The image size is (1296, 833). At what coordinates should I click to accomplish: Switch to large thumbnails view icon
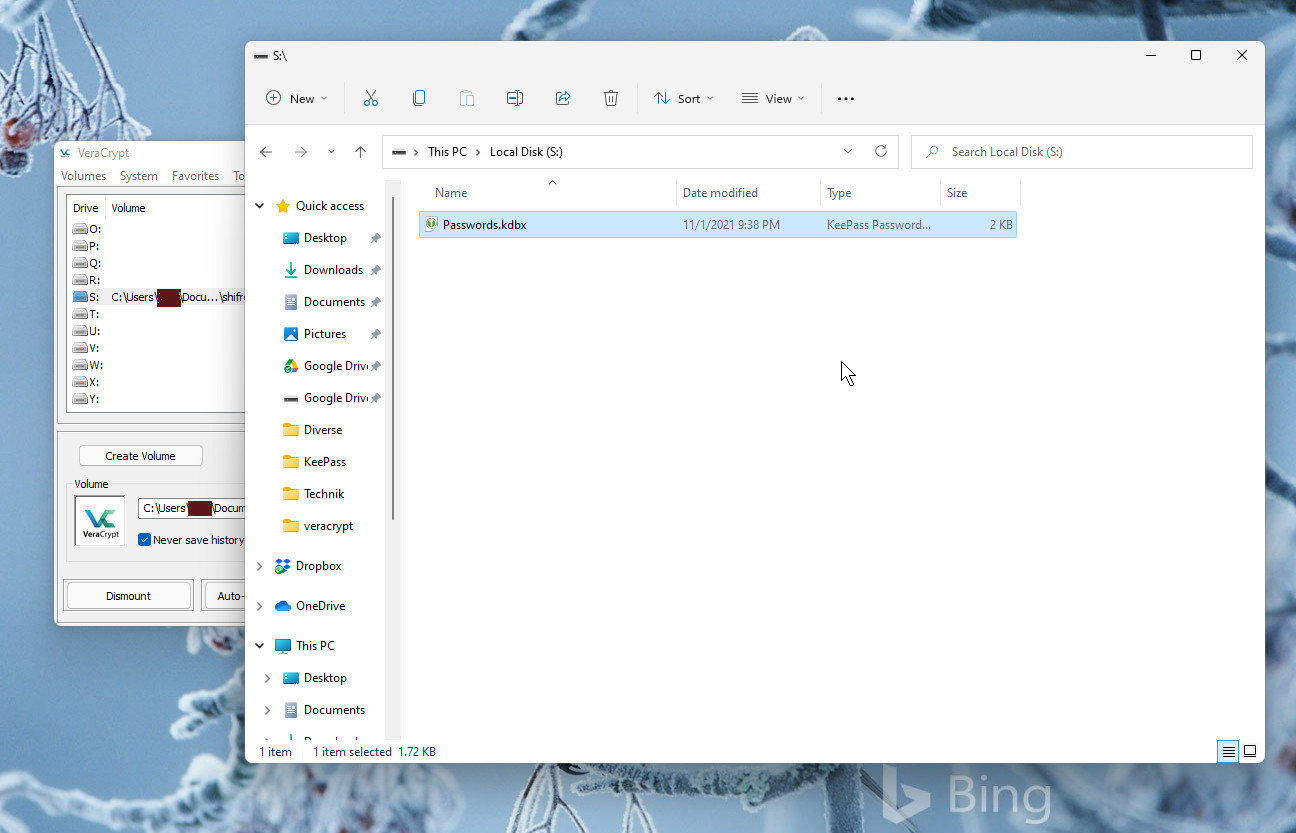1249,751
